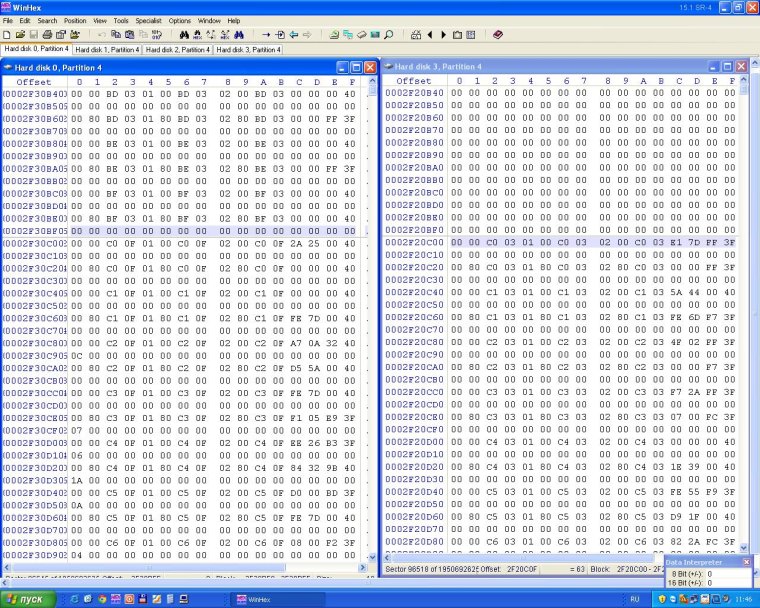Open the Edit menu
Screen dimensions: 760x608
point(25,21)
